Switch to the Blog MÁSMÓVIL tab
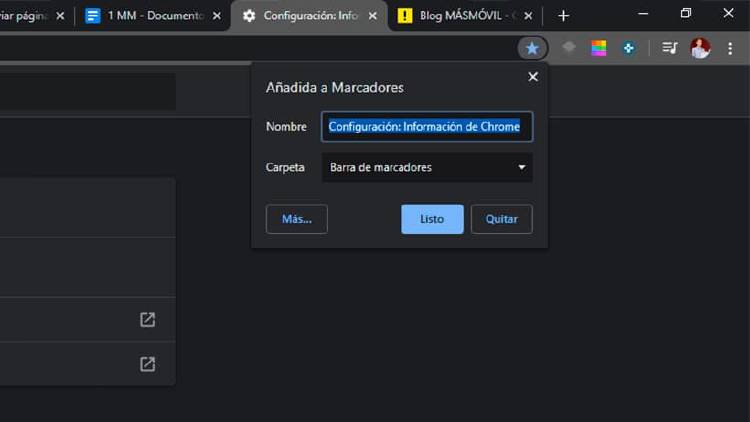Viewport: 750px width, 422px height. [465, 16]
